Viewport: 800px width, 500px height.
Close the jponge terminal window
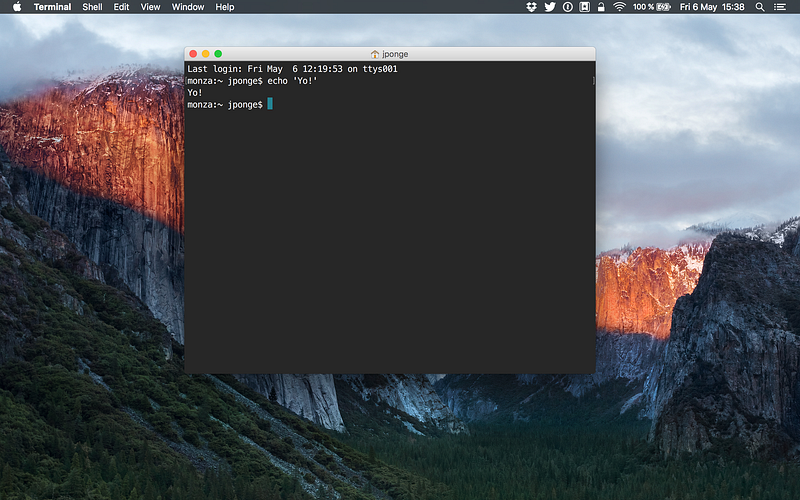click(193, 54)
